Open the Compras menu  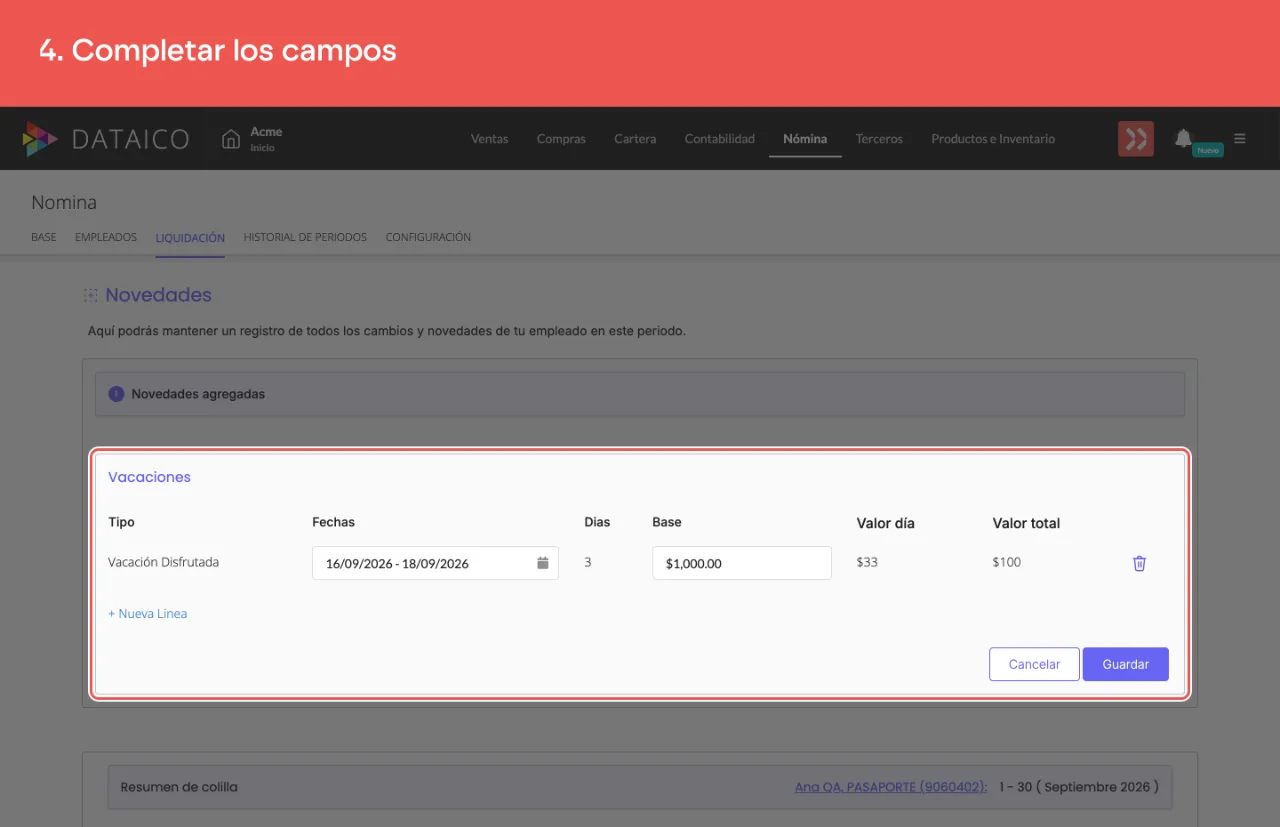561,139
